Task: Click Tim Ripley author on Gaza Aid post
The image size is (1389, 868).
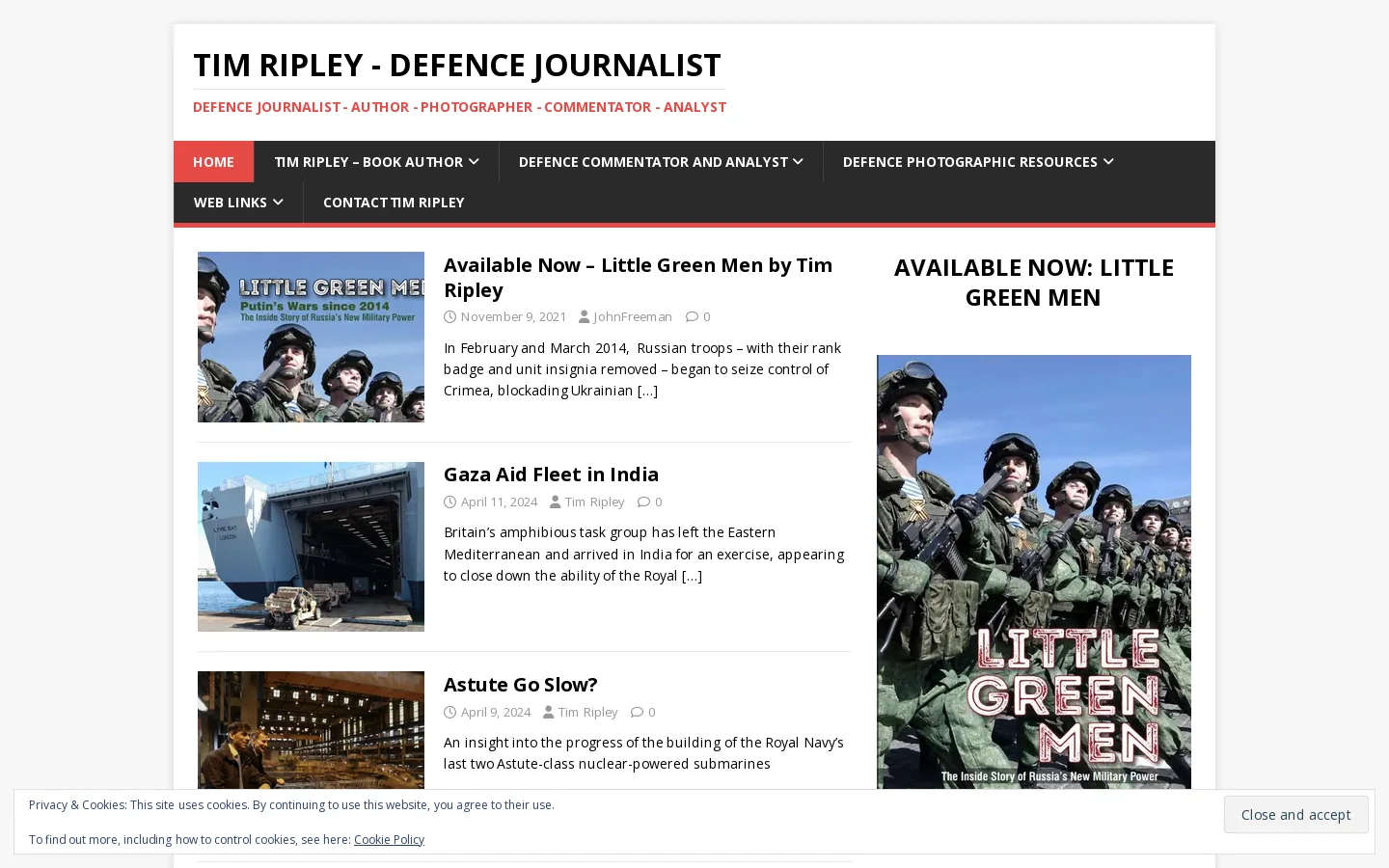Action: pyautogui.click(x=594, y=502)
